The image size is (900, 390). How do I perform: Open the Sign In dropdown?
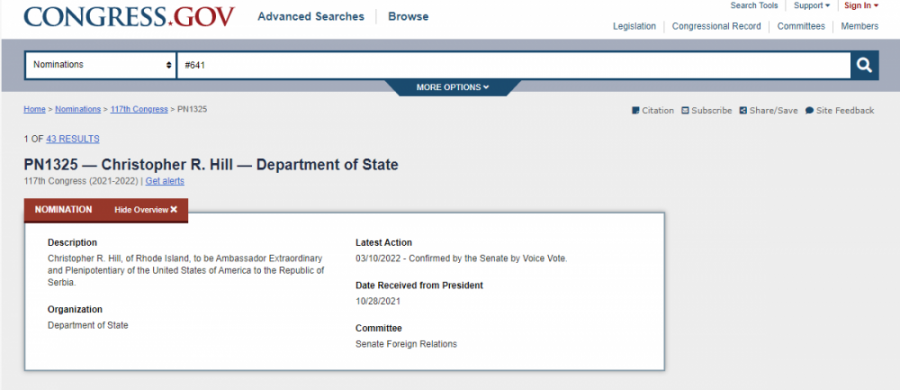pos(861,6)
